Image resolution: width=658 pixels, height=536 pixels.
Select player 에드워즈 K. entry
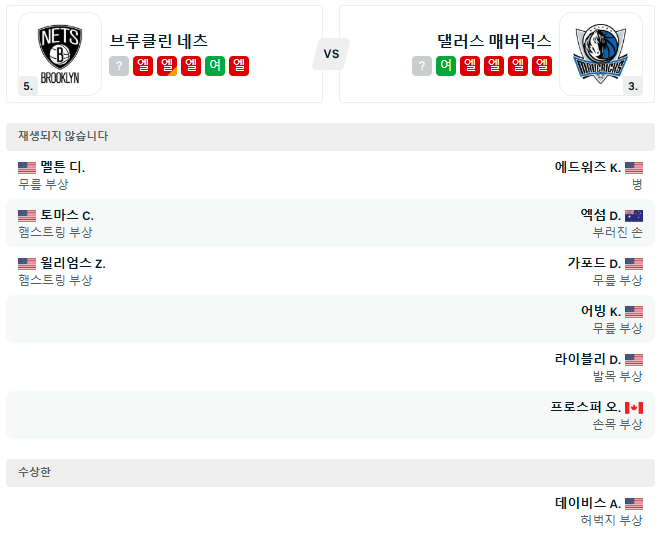click(587, 167)
